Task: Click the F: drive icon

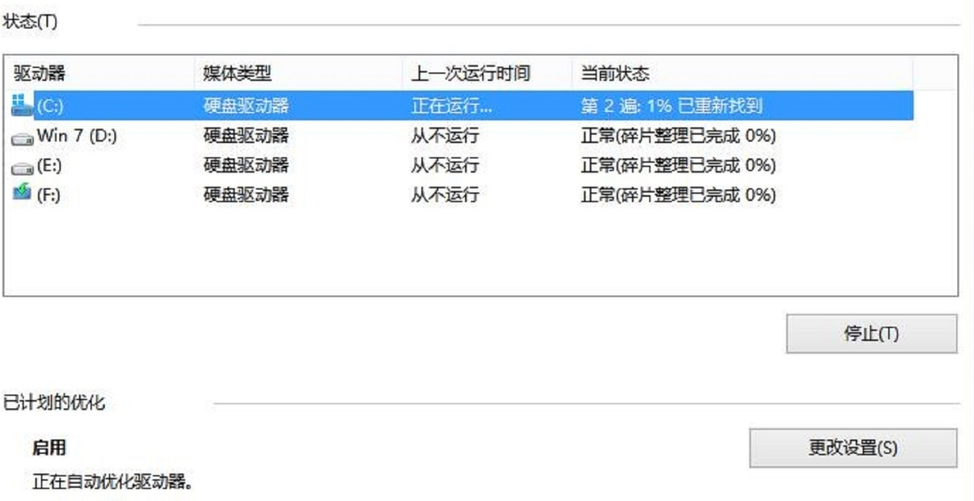Action: 22,194
